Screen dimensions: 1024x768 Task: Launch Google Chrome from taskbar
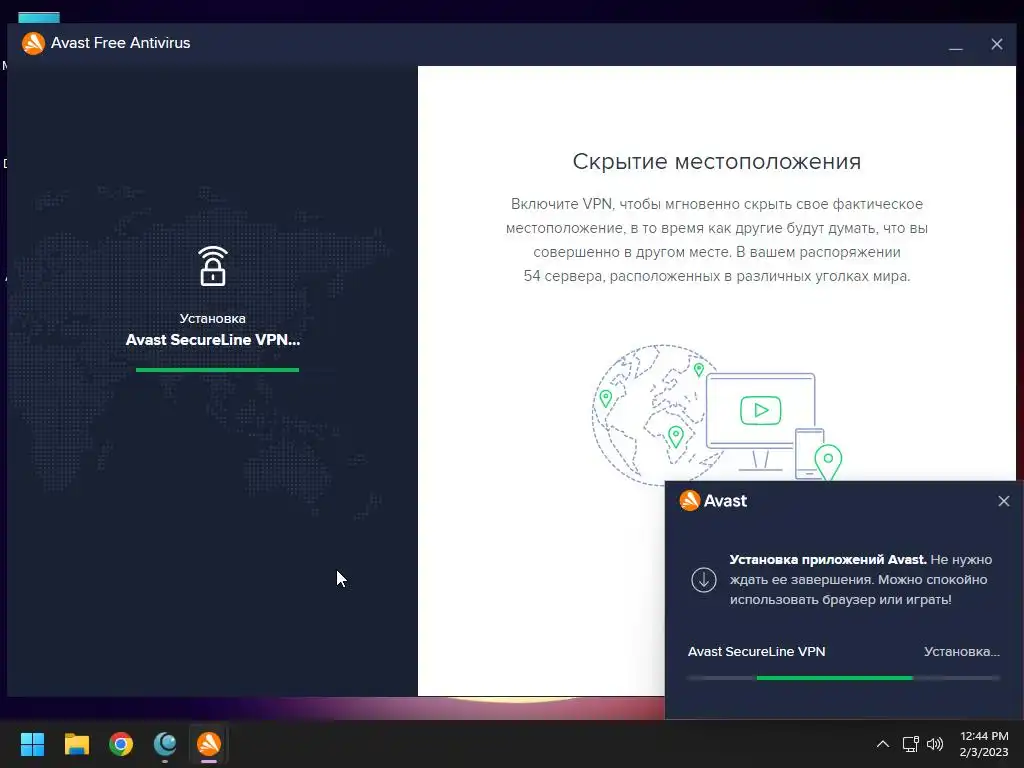click(121, 744)
